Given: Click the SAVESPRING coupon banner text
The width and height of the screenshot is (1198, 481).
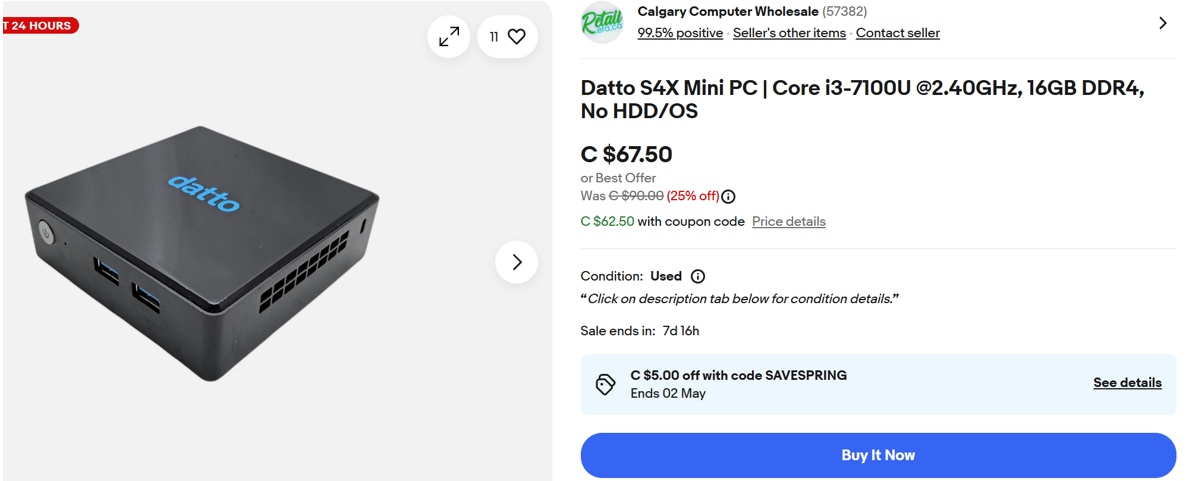Looking at the screenshot, I should click(x=738, y=376).
